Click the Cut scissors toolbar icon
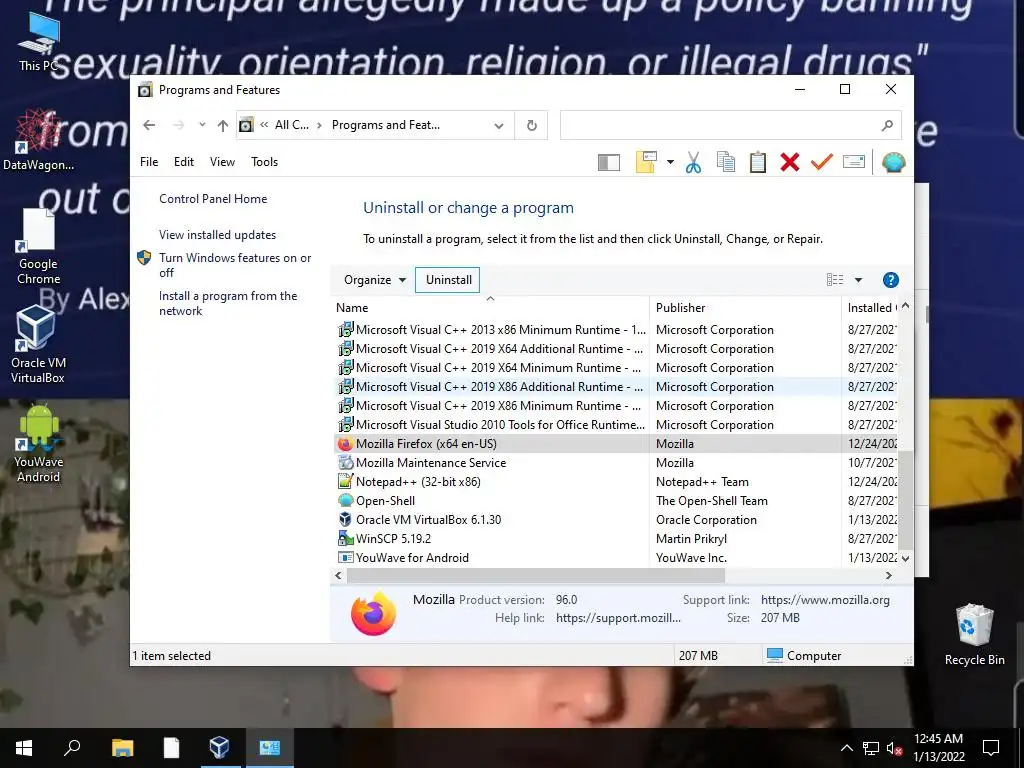Viewport: 1024px width, 768px height. (694, 162)
